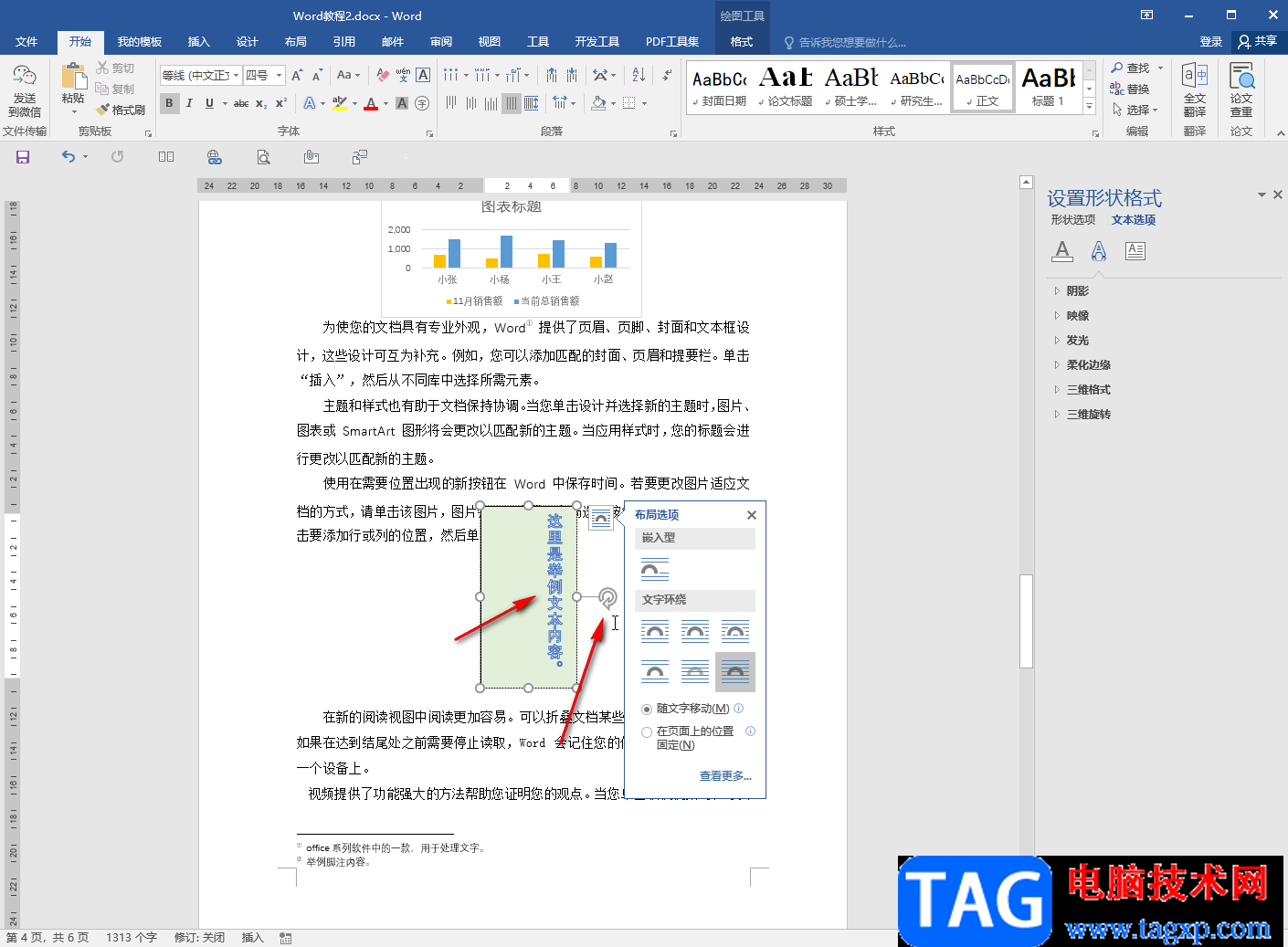Screen dimensions: 1288x947
Task: Click the character border icon
Action: tap(423, 75)
